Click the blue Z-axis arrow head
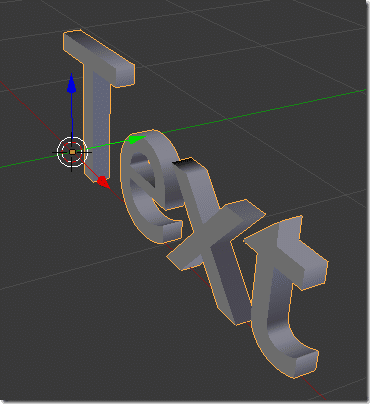The image size is (370, 404). coord(71,84)
